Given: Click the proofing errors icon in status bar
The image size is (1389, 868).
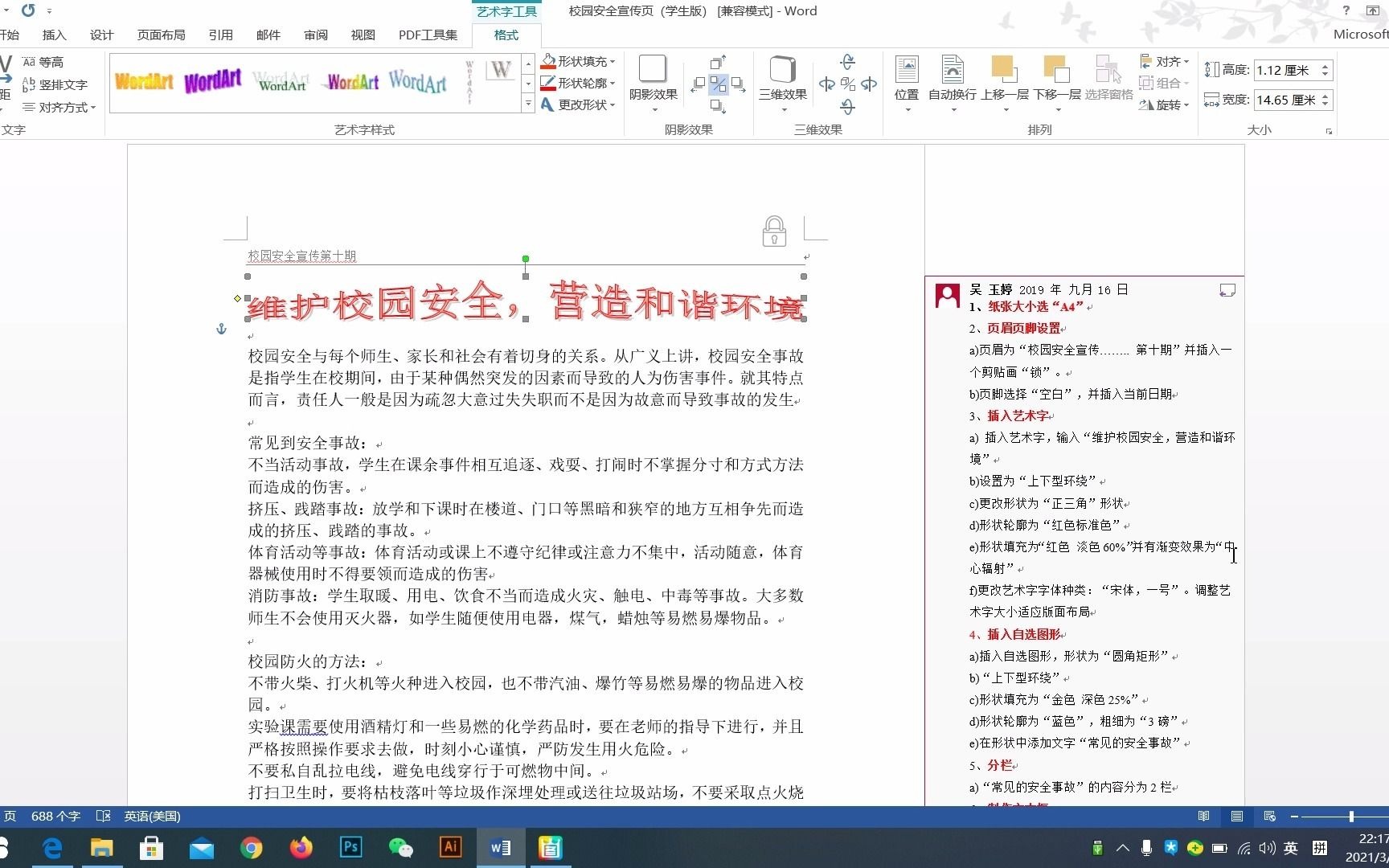Looking at the screenshot, I should tap(103, 816).
